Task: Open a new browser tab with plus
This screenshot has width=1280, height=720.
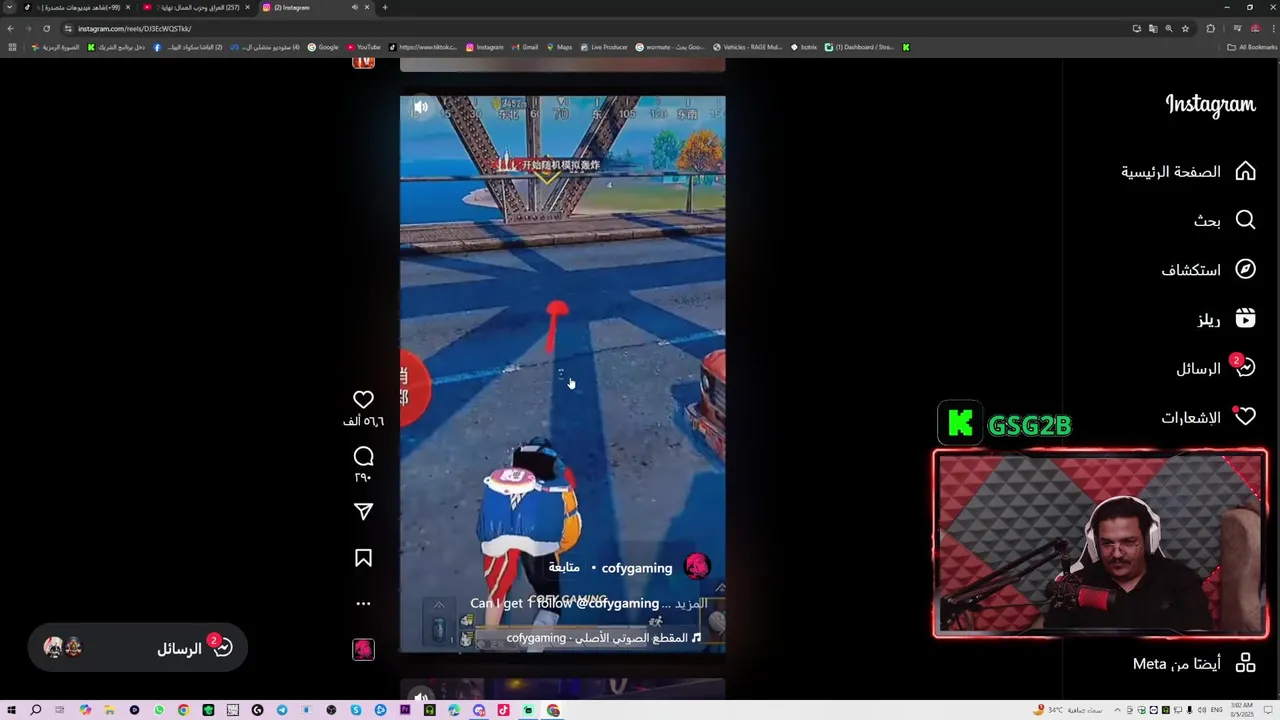Action: (x=385, y=7)
